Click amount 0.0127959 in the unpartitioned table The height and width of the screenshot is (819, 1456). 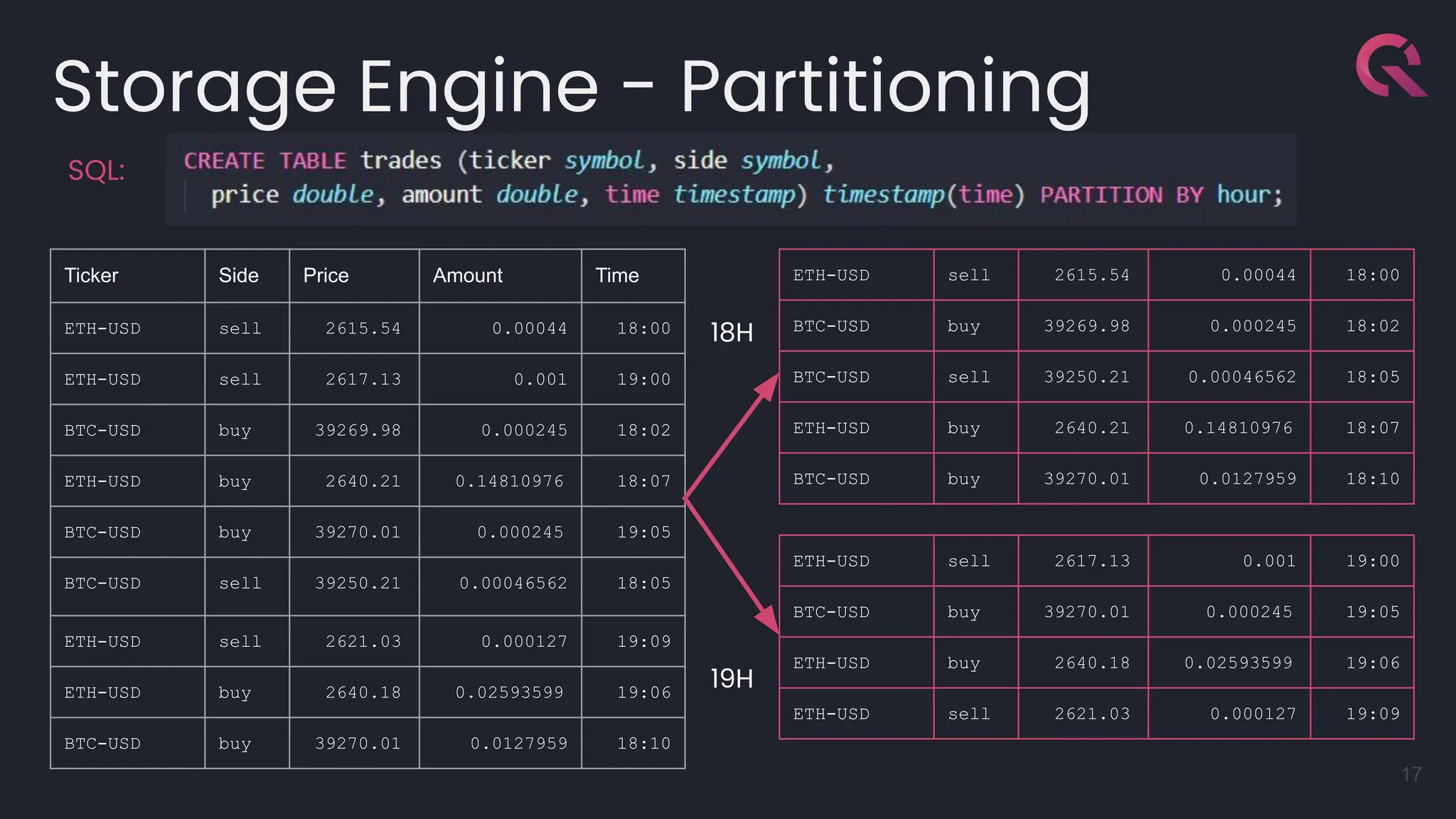point(519,744)
